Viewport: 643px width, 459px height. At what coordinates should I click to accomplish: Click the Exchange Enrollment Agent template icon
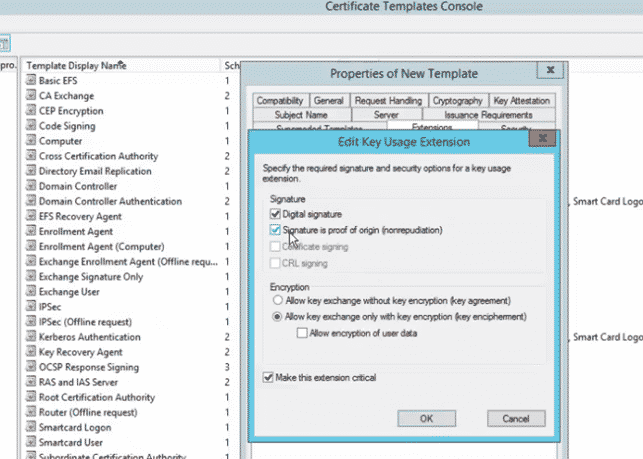31,261
